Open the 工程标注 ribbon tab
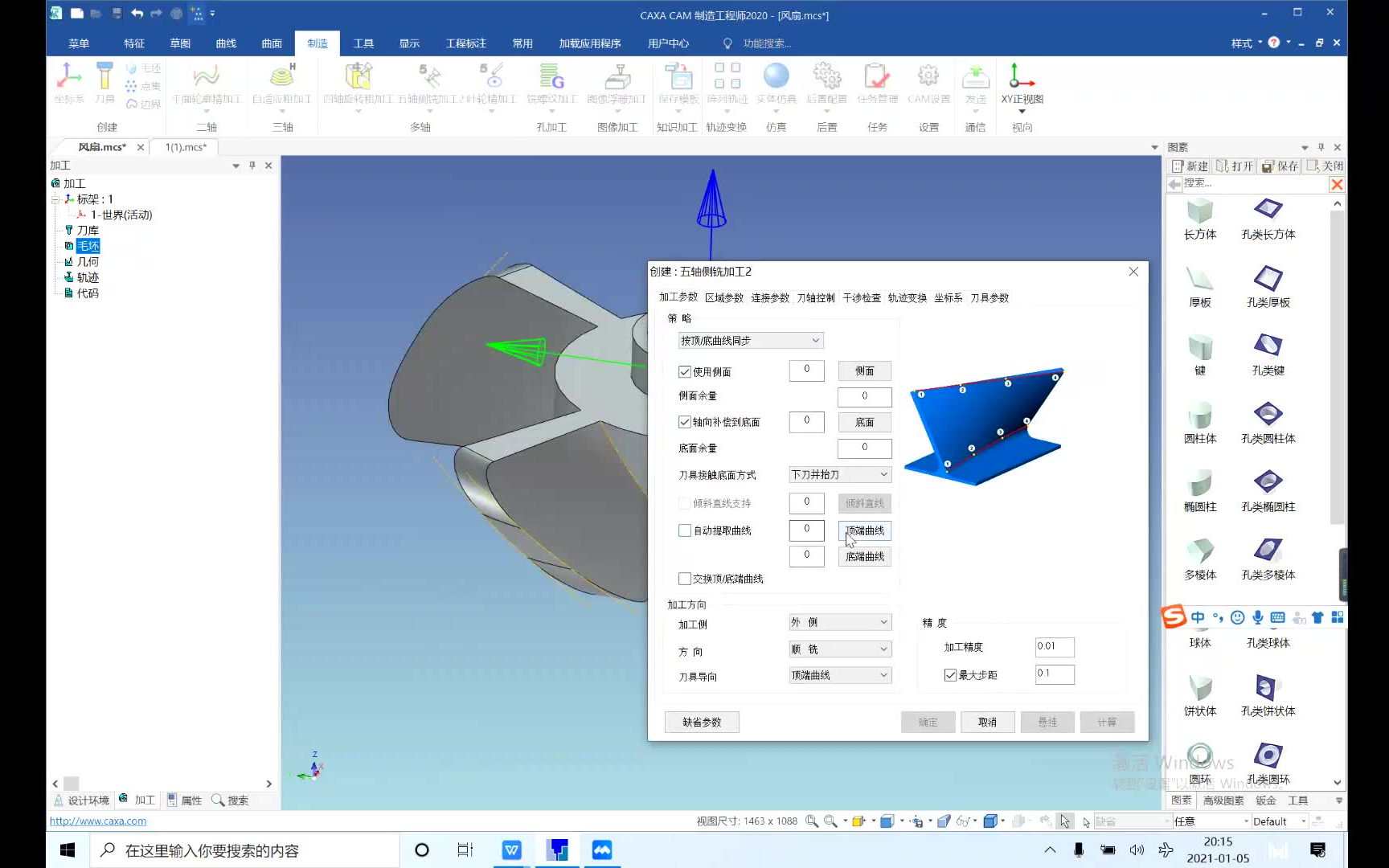 coord(466,43)
